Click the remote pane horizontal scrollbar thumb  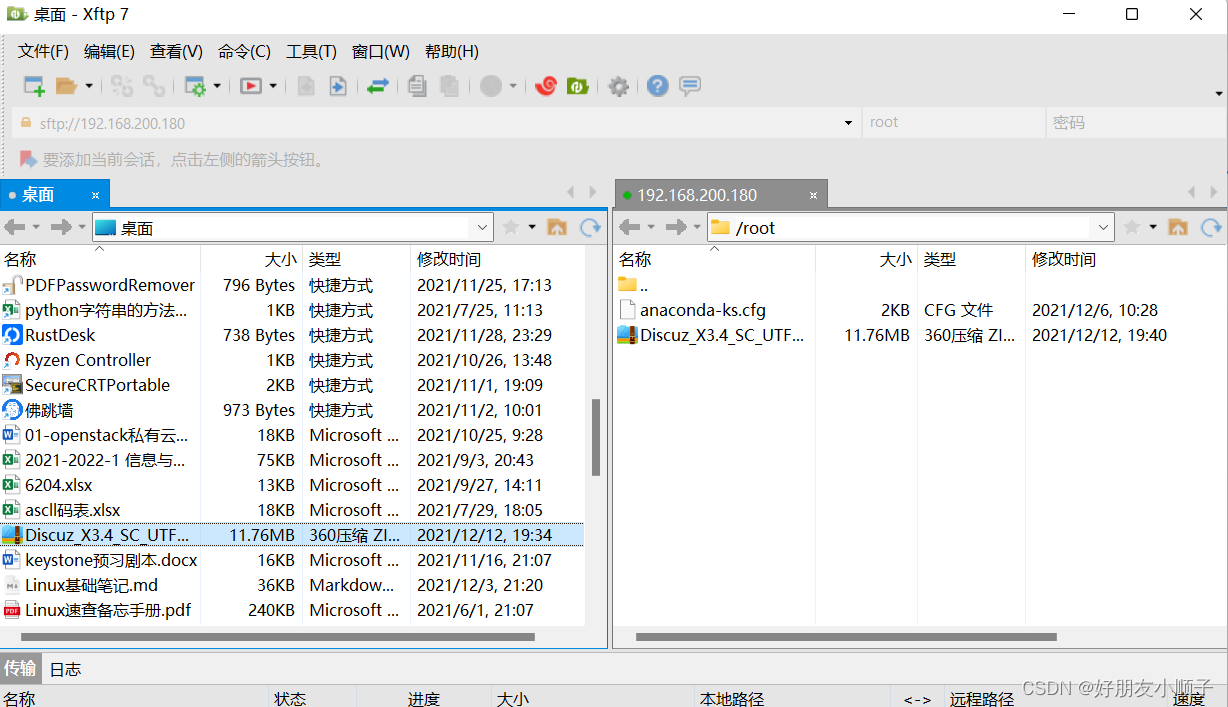pos(846,636)
